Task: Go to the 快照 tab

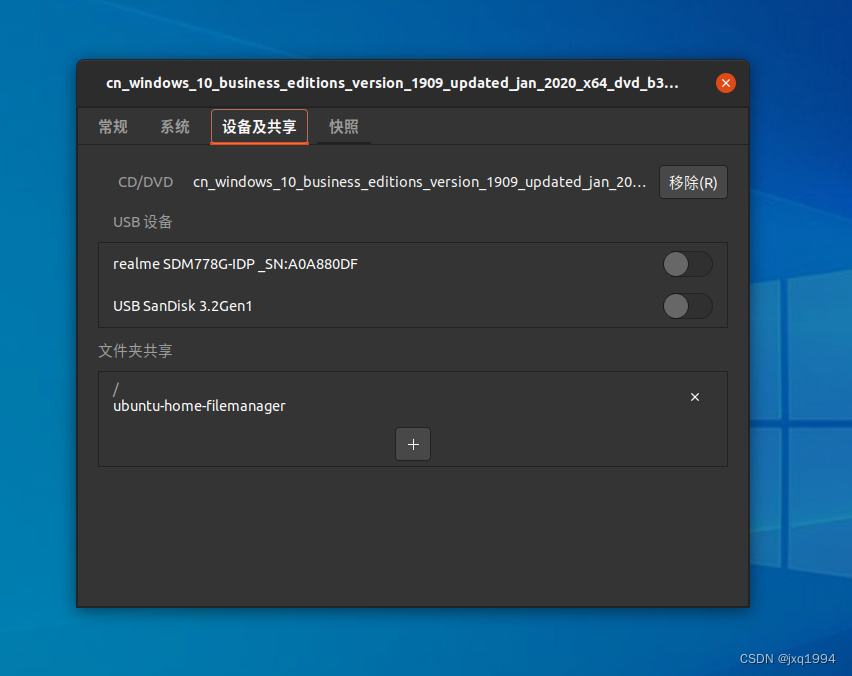Action: [344, 127]
